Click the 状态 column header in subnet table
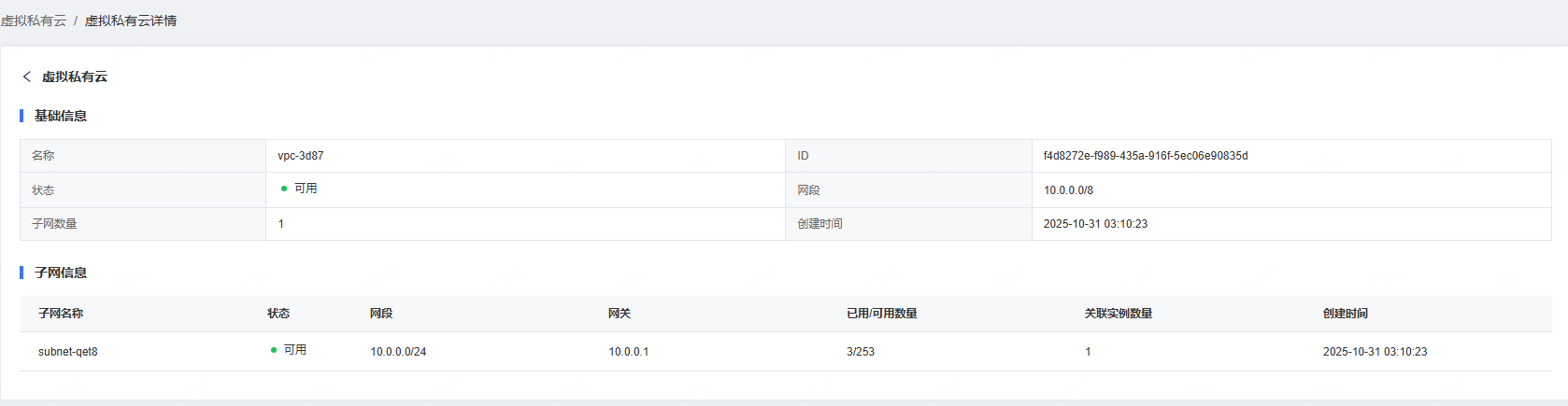 (x=278, y=314)
